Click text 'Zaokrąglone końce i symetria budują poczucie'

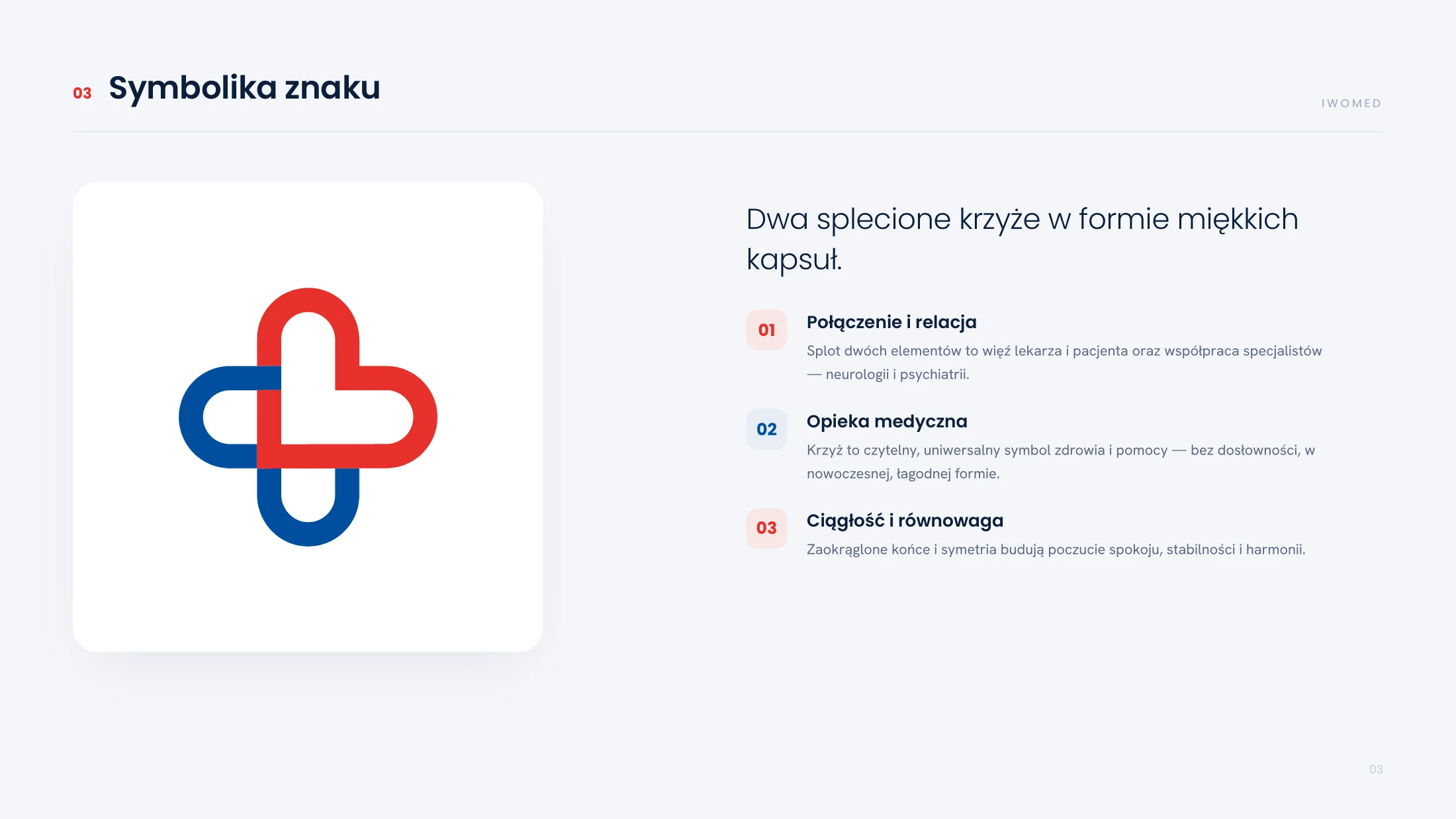tap(956, 549)
